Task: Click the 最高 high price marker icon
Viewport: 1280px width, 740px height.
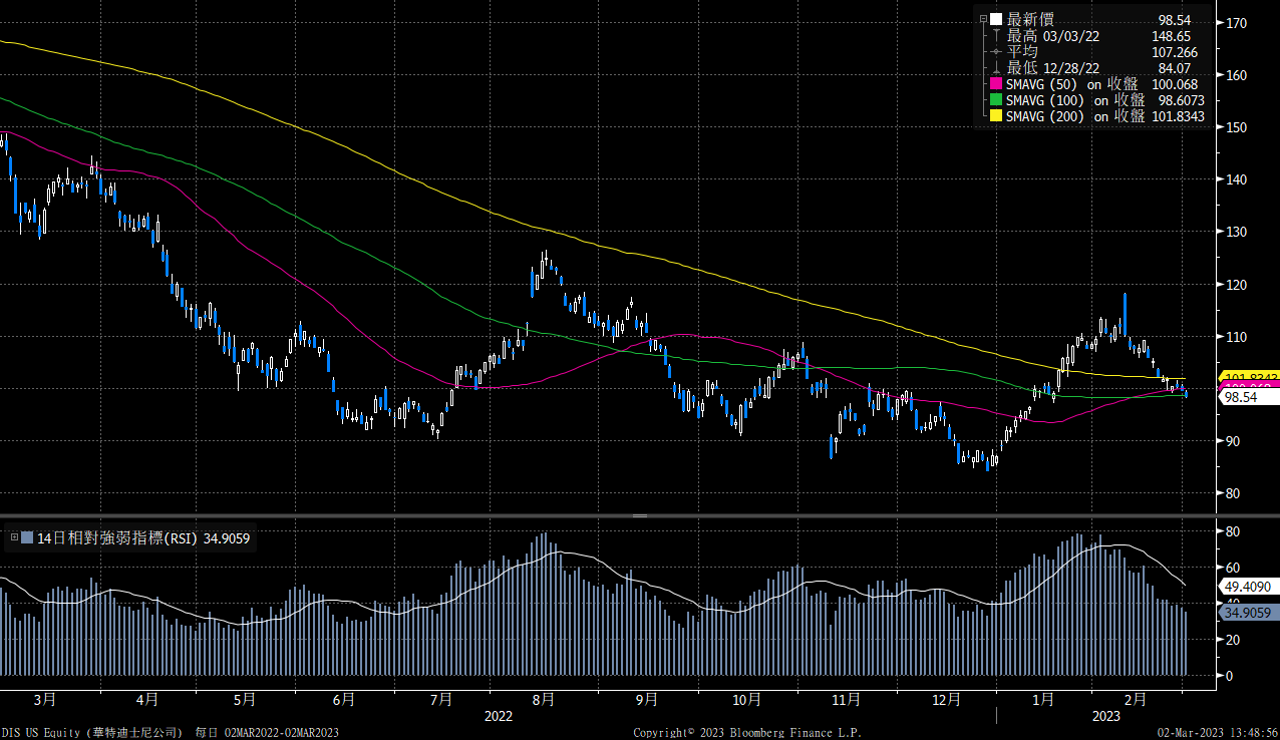Action: [x=995, y=35]
